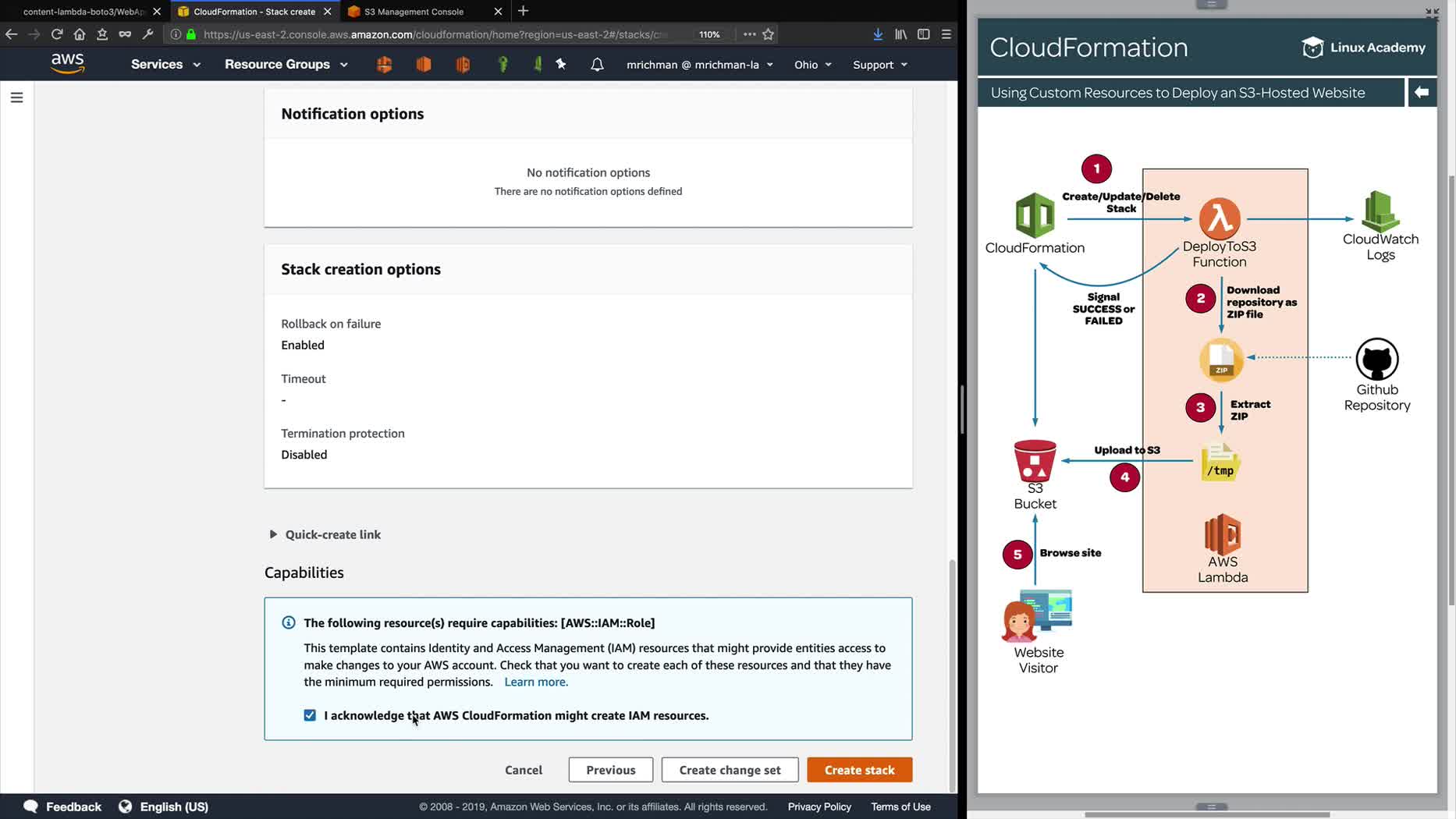Switch to the content-lambda-boto3 tab

click(83, 12)
